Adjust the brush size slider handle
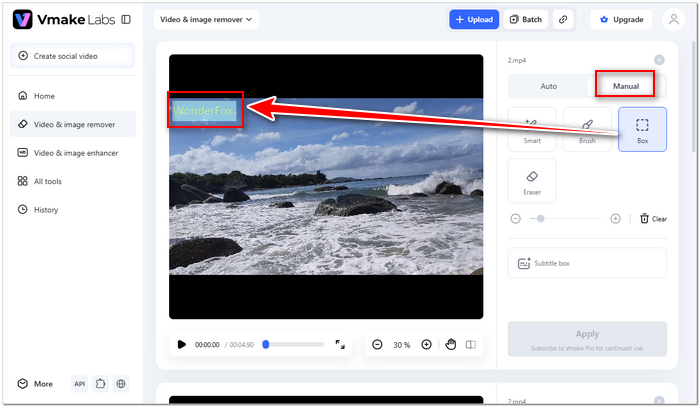Image resolution: width=700 pixels, height=407 pixels. pos(540,219)
